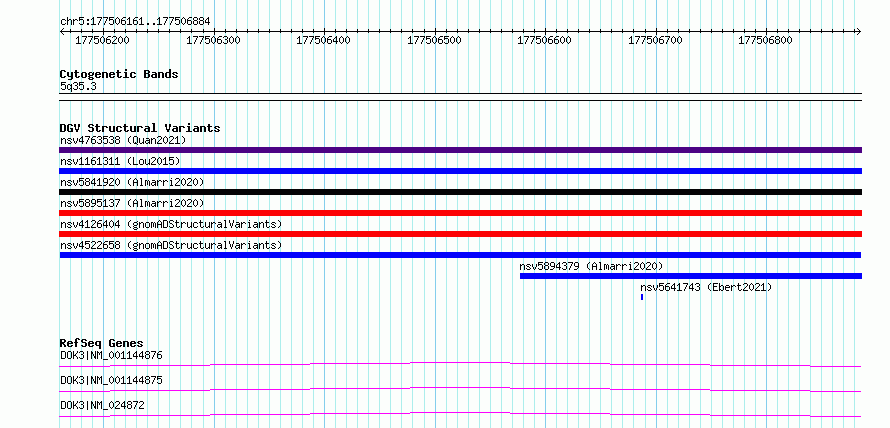Click the 5q35.3 band label
Screen dimensions: 890x428
[77, 87]
